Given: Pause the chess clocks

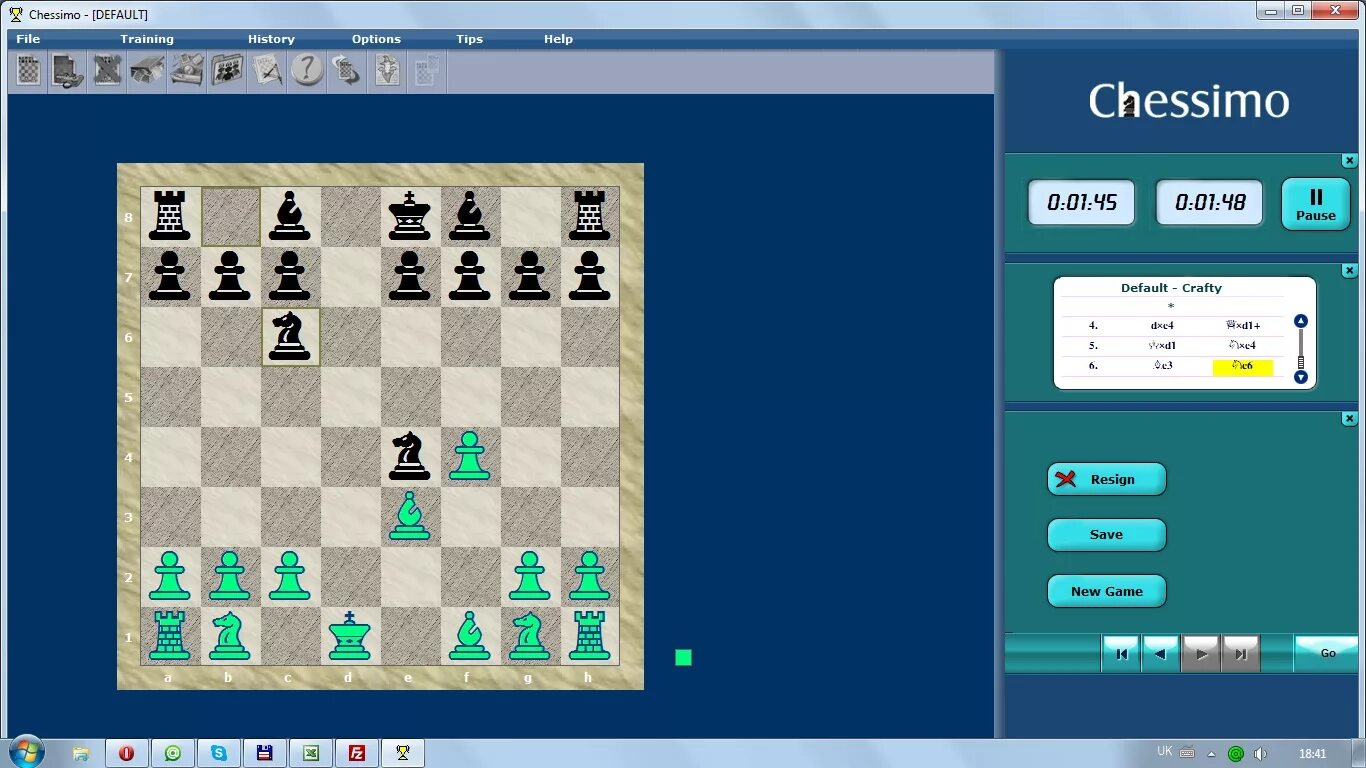Looking at the screenshot, I should pos(1315,204).
